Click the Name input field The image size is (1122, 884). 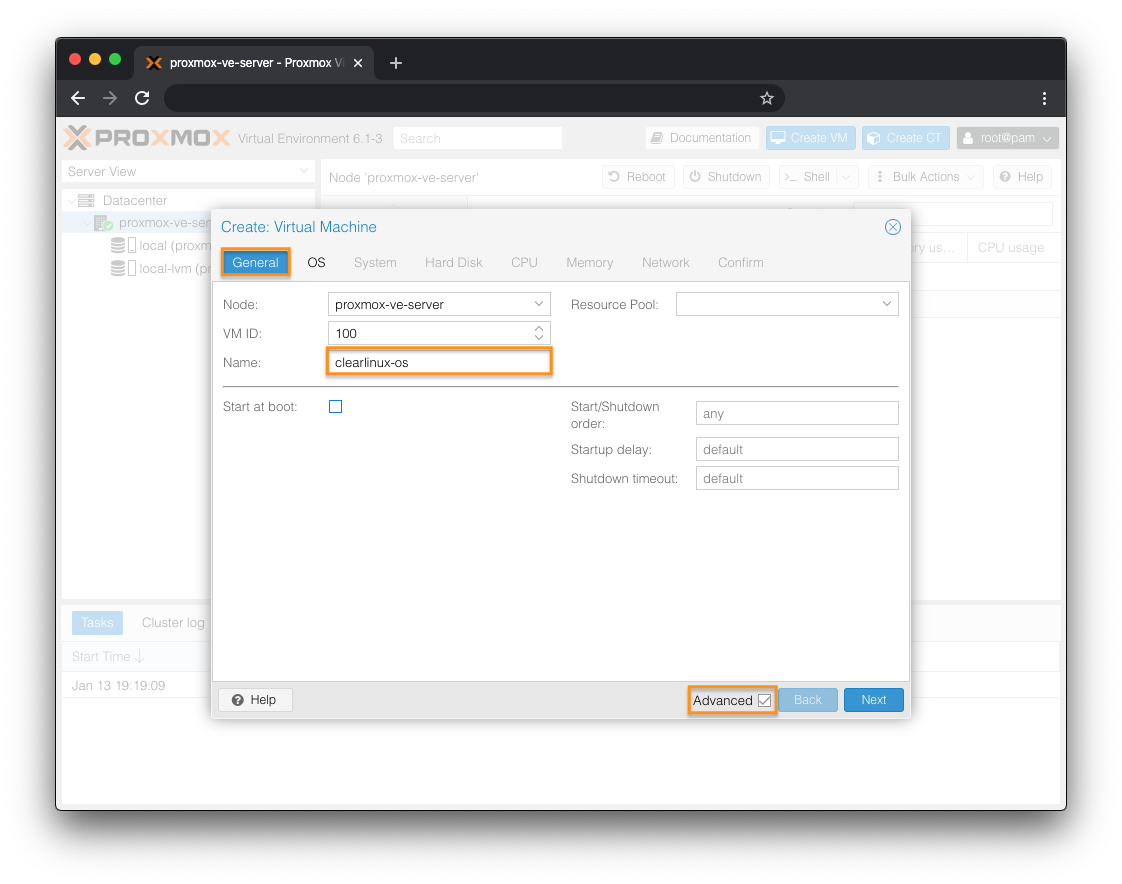pyautogui.click(x=439, y=362)
